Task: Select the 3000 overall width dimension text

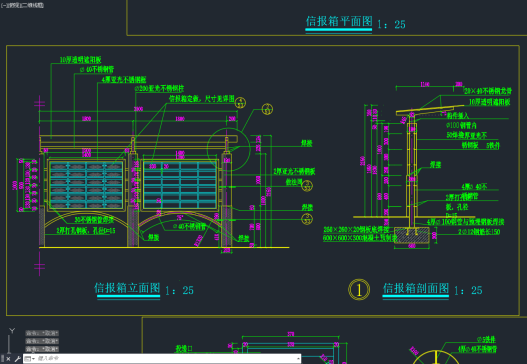Action: [x=138, y=109]
